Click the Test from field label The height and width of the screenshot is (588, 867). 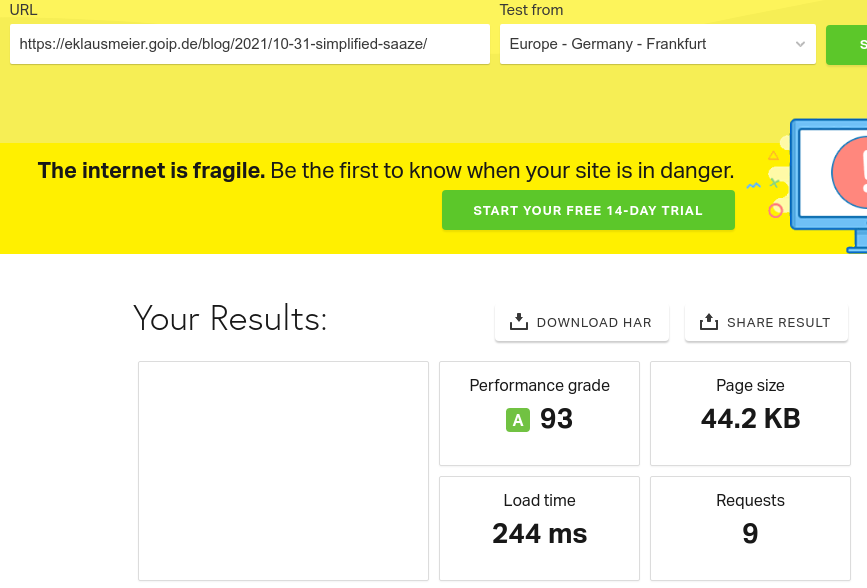coord(531,10)
